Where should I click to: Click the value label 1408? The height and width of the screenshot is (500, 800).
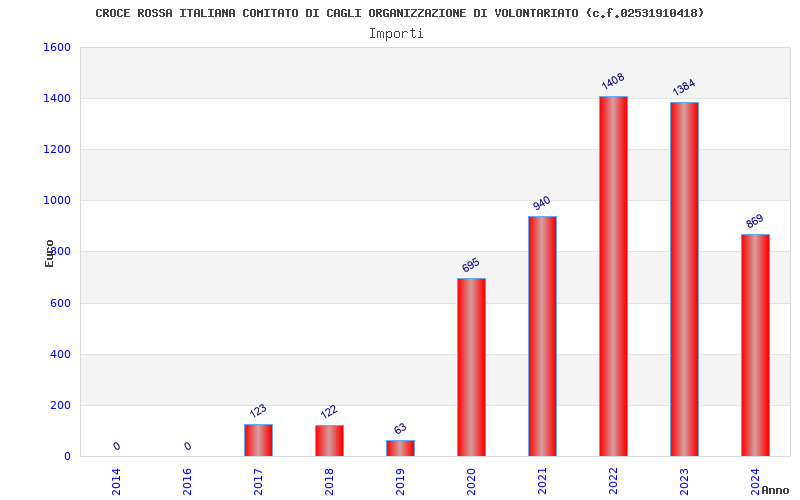(x=613, y=81)
